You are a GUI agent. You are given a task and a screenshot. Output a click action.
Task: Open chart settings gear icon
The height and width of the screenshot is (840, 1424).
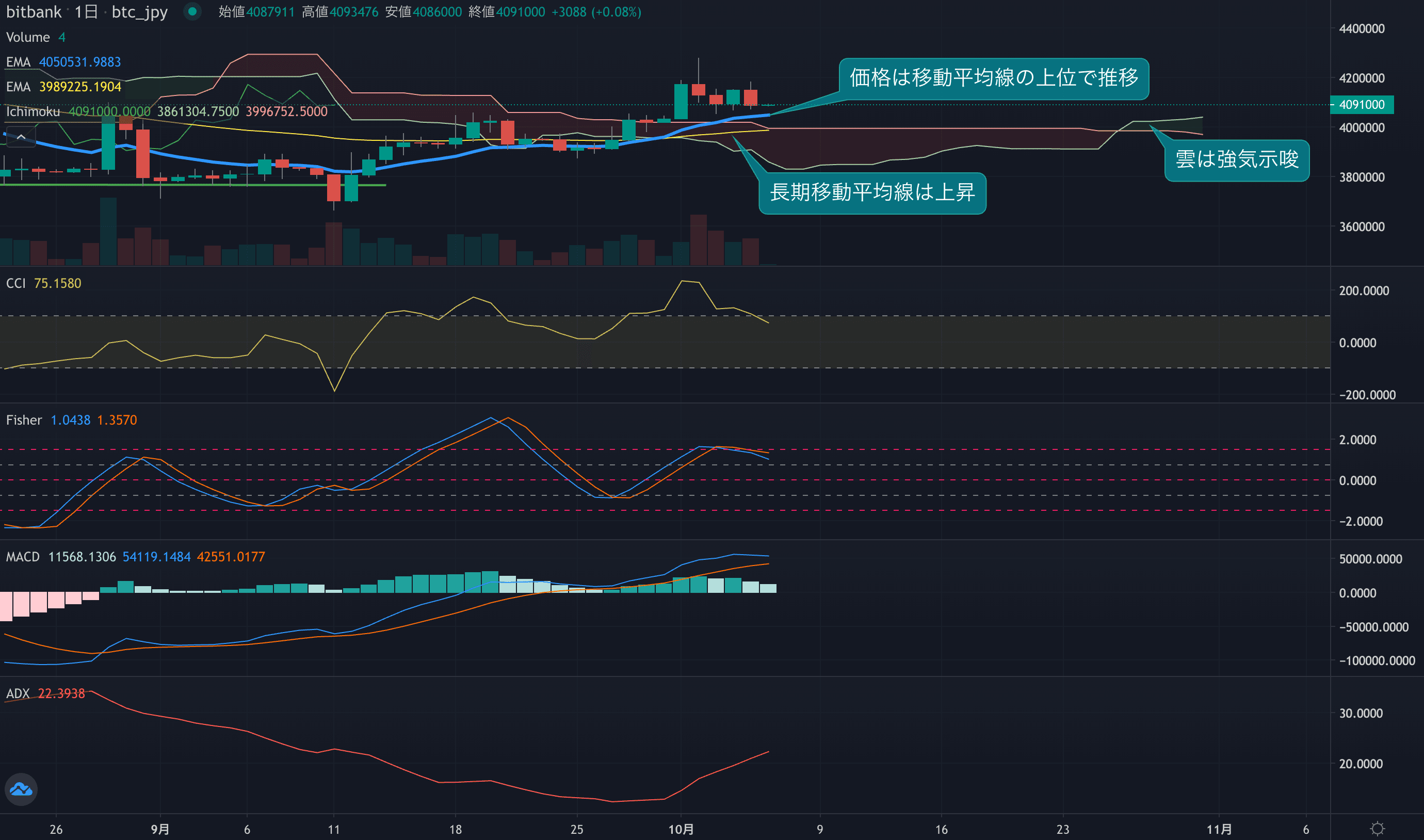click(x=1378, y=829)
